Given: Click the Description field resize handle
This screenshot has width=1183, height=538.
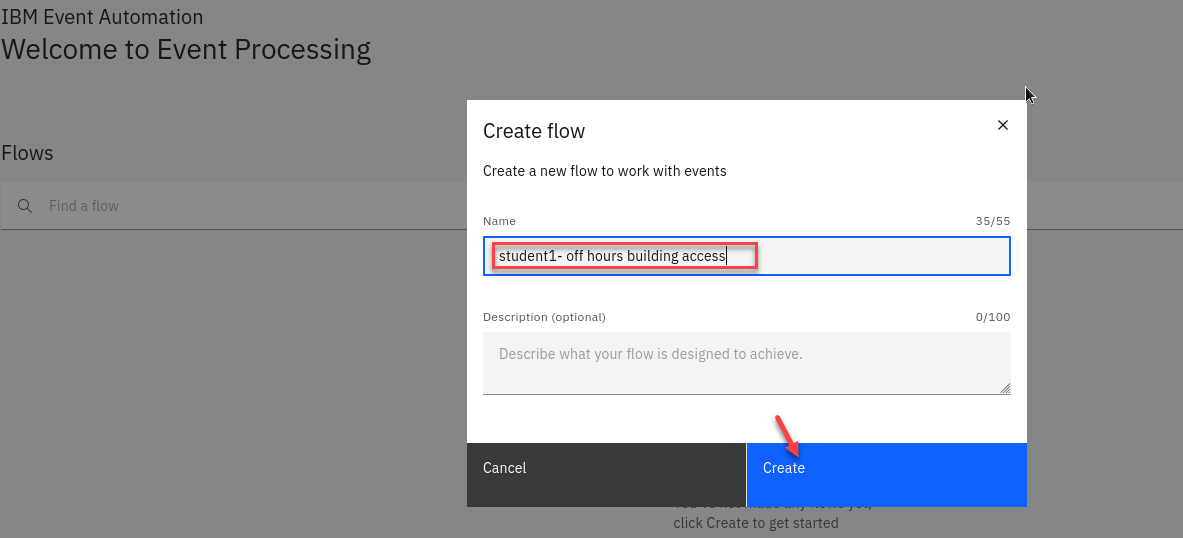Looking at the screenshot, I should tap(1004, 388).
